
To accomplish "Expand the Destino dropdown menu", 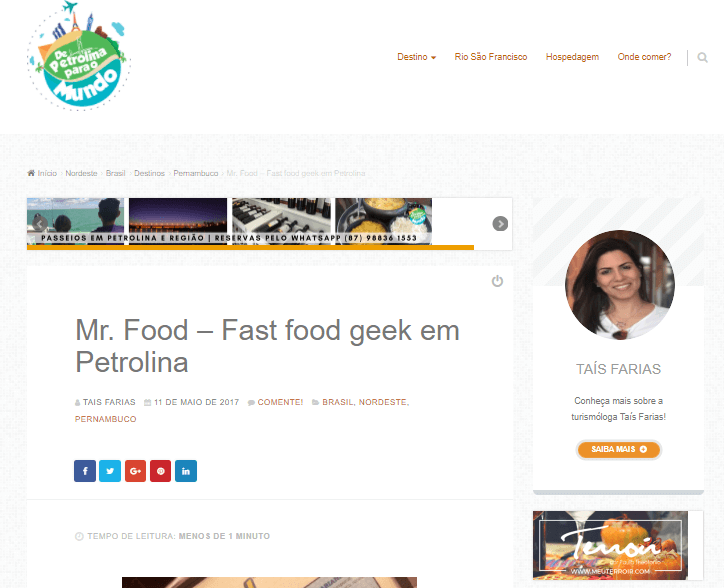I will [x=416, y=57].
